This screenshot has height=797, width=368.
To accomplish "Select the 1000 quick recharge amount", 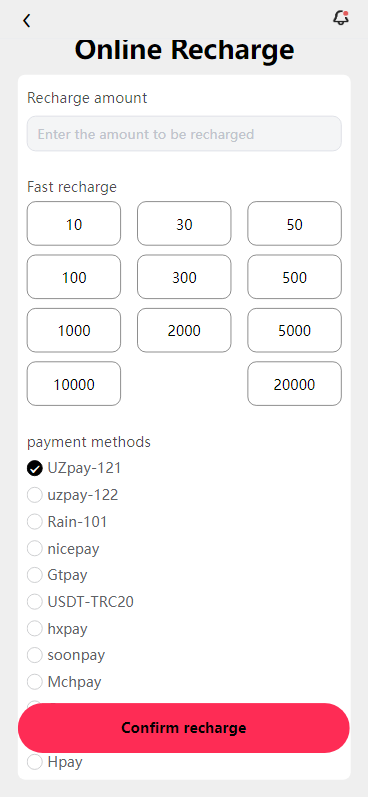I will [x=74, y=330].
